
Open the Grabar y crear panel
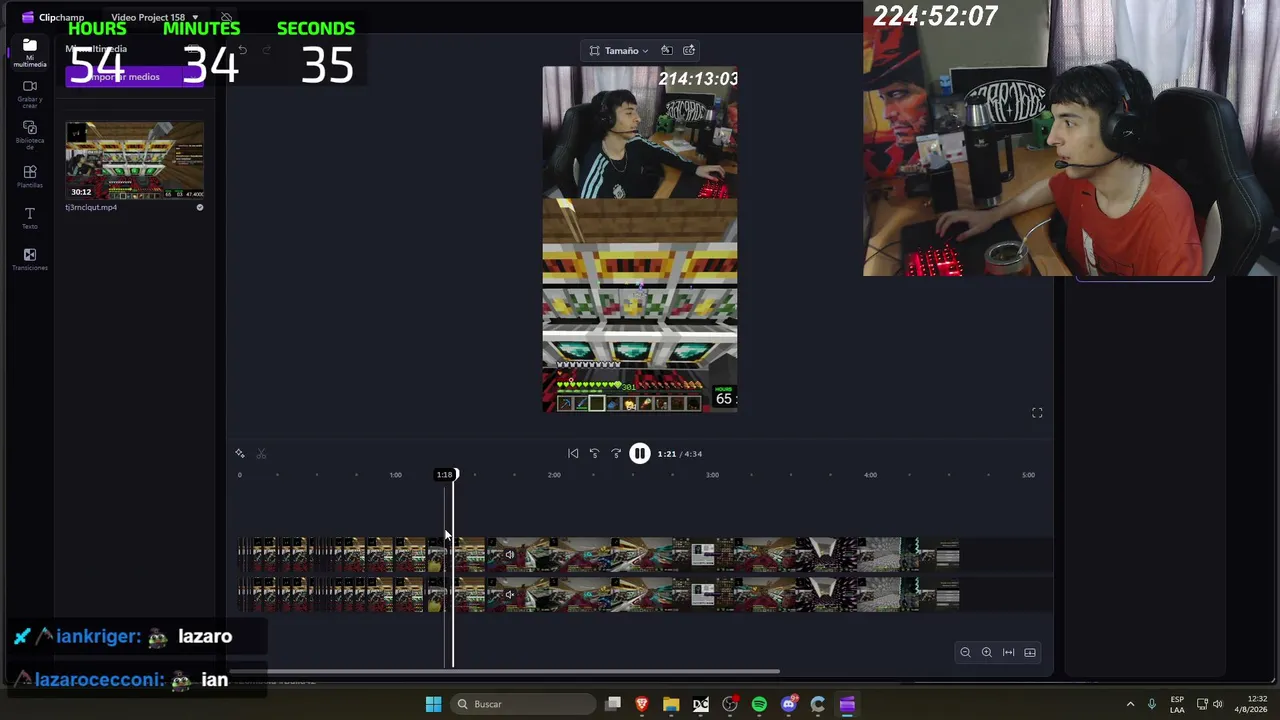[30, 92]
